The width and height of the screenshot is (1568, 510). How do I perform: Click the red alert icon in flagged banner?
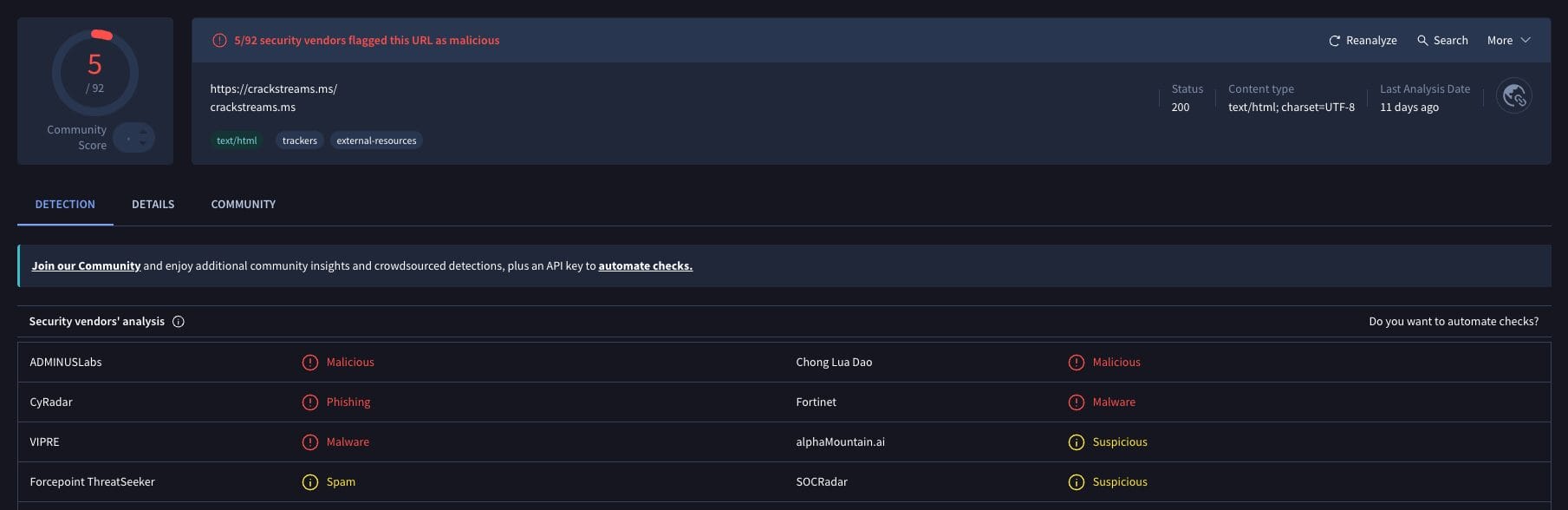coord(219,41)
